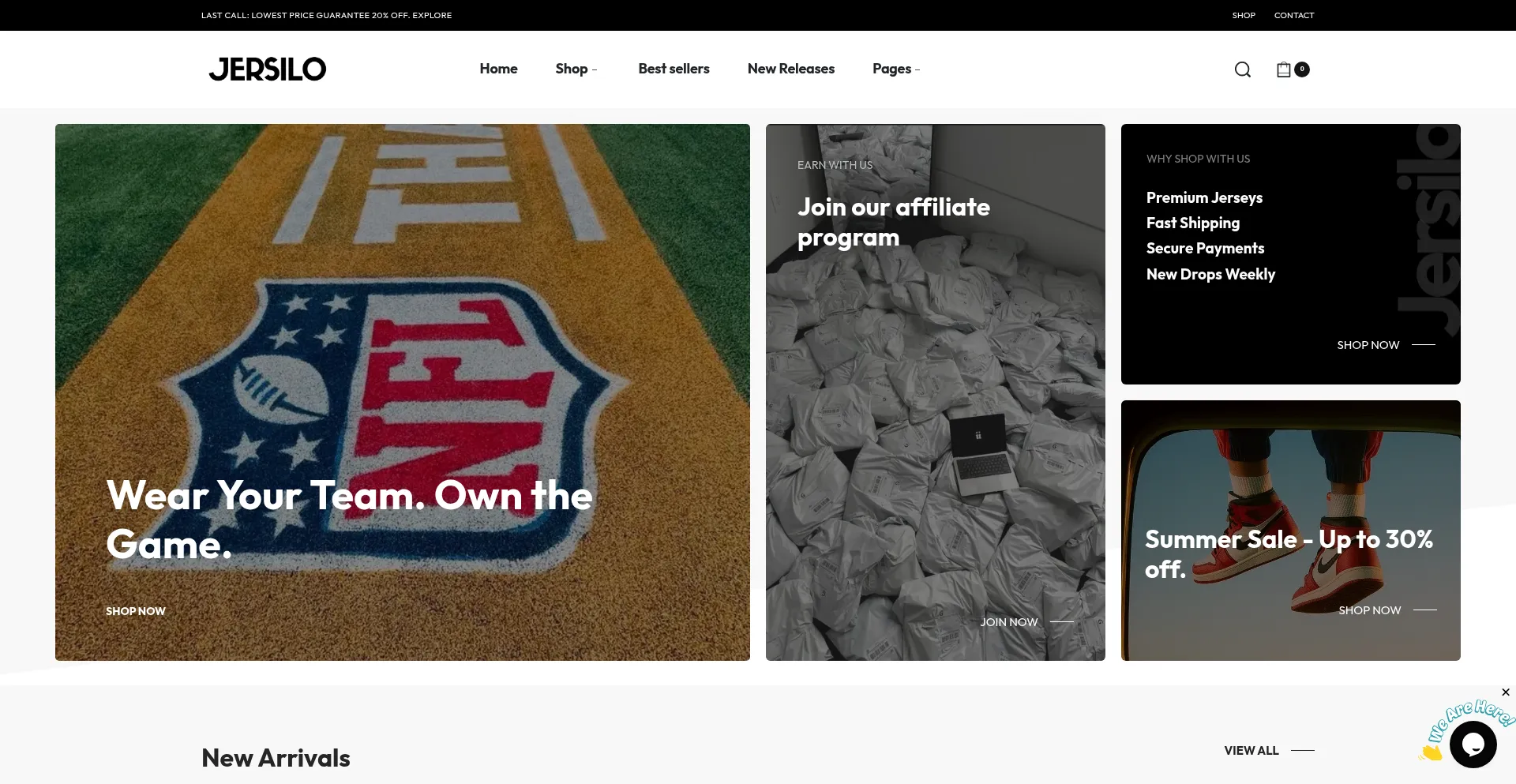1516x784 pixels.
Task: Click 'Join our affiliate program' heading
Action: (x=894, y=222)
